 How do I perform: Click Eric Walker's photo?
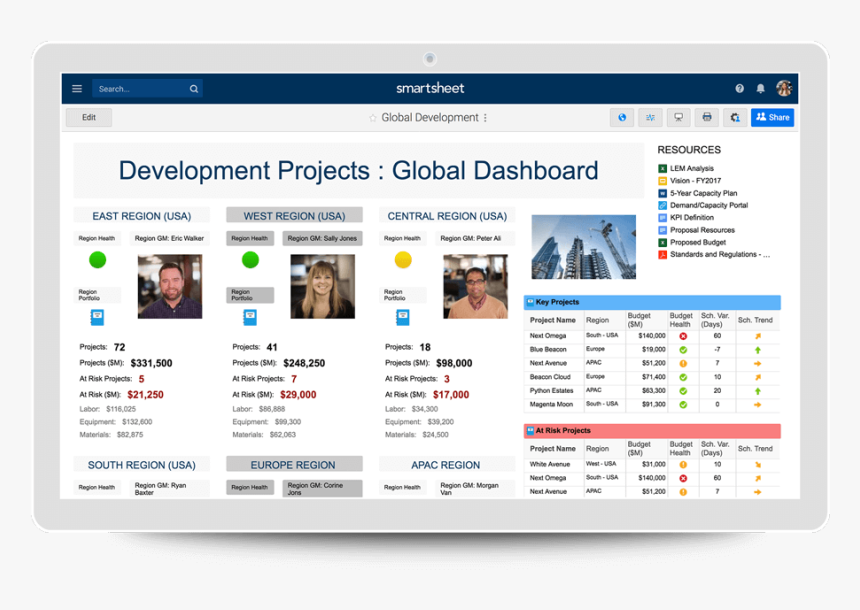169,286
